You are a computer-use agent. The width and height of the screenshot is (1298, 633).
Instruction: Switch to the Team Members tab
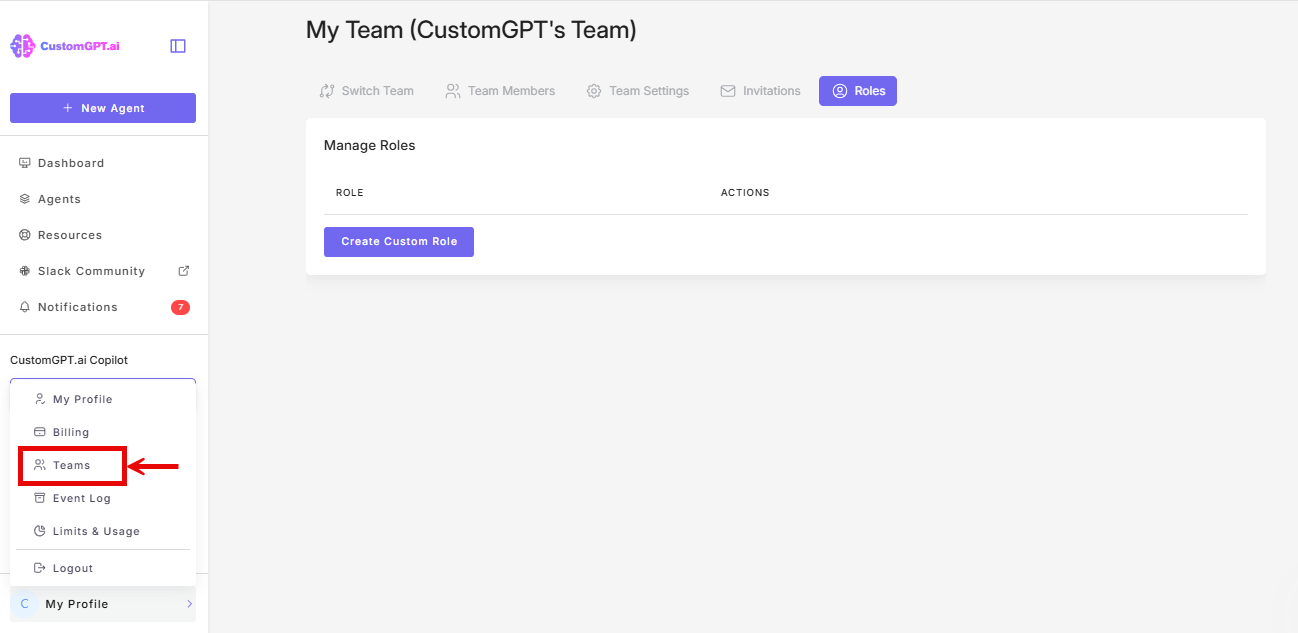pyautogui.click(x=500, y=90)
